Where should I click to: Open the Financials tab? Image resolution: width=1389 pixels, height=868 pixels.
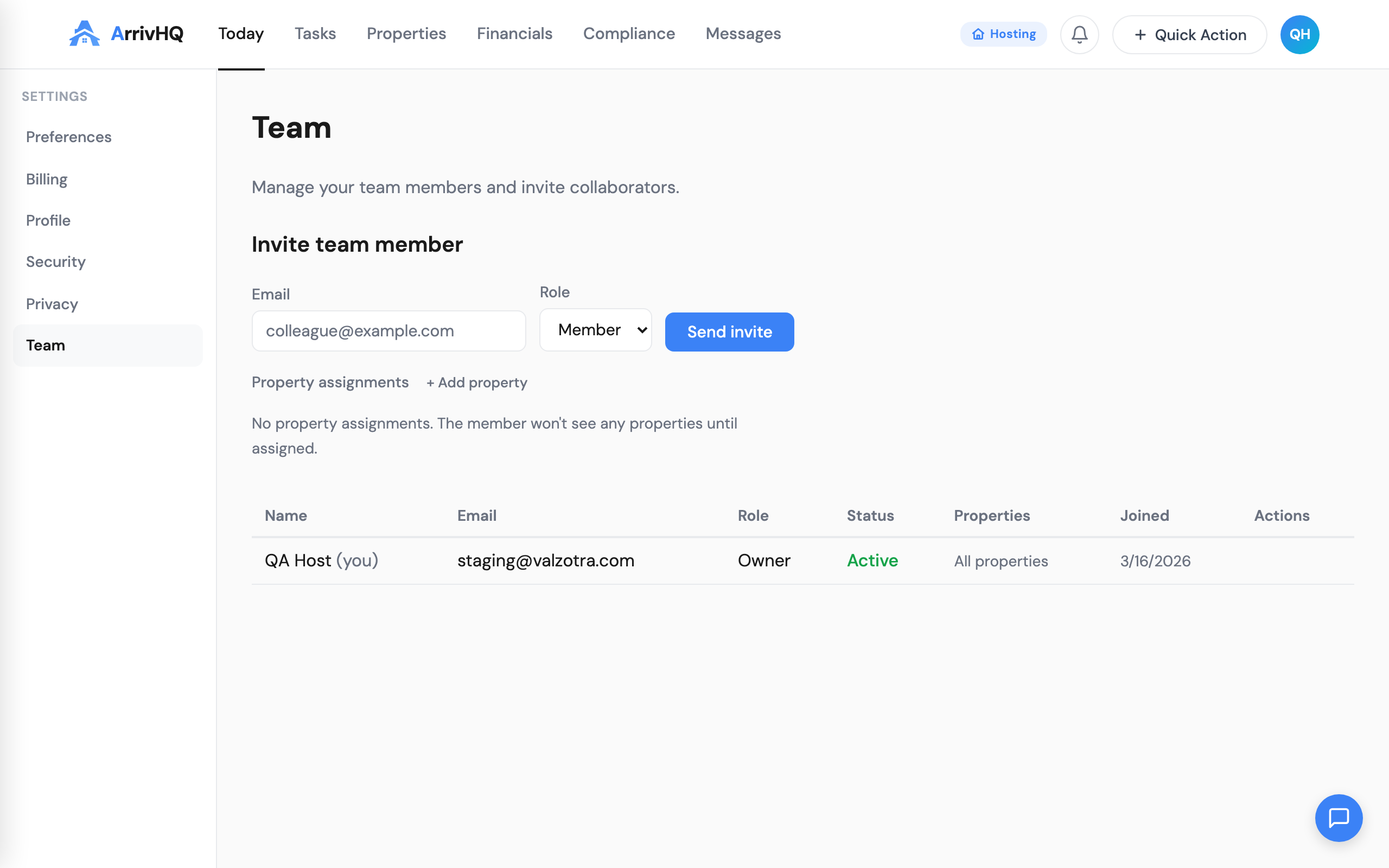tap(514, 33)
